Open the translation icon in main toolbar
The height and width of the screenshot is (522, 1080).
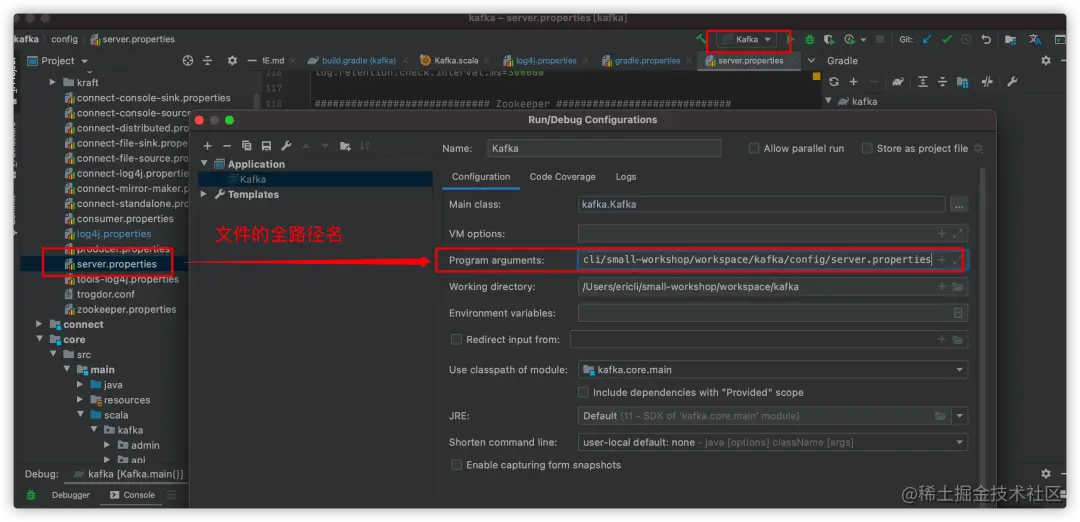pyautogui.click(x=1035, y=40)
